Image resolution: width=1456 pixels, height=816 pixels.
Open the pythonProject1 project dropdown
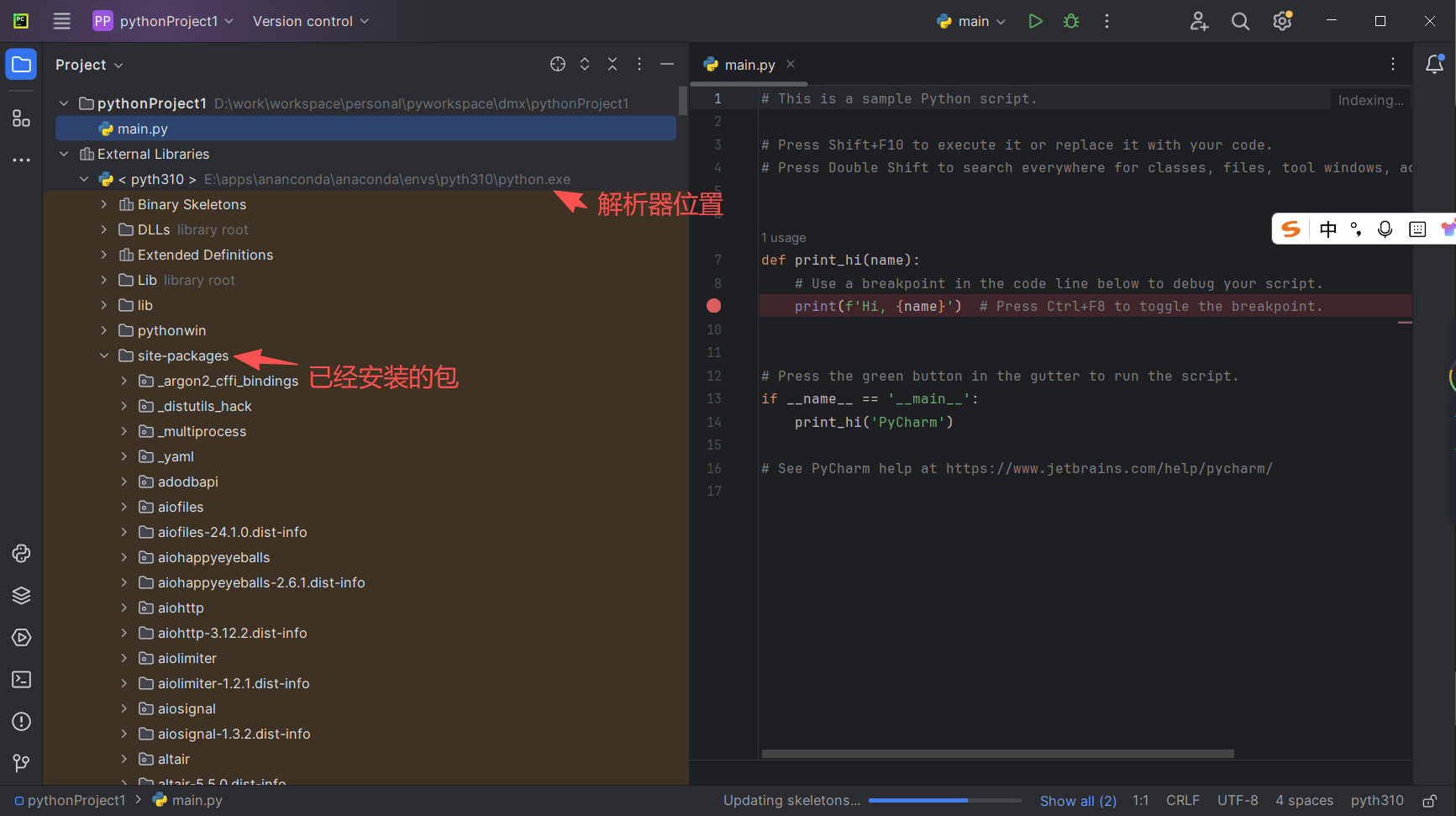coord(163,21)
